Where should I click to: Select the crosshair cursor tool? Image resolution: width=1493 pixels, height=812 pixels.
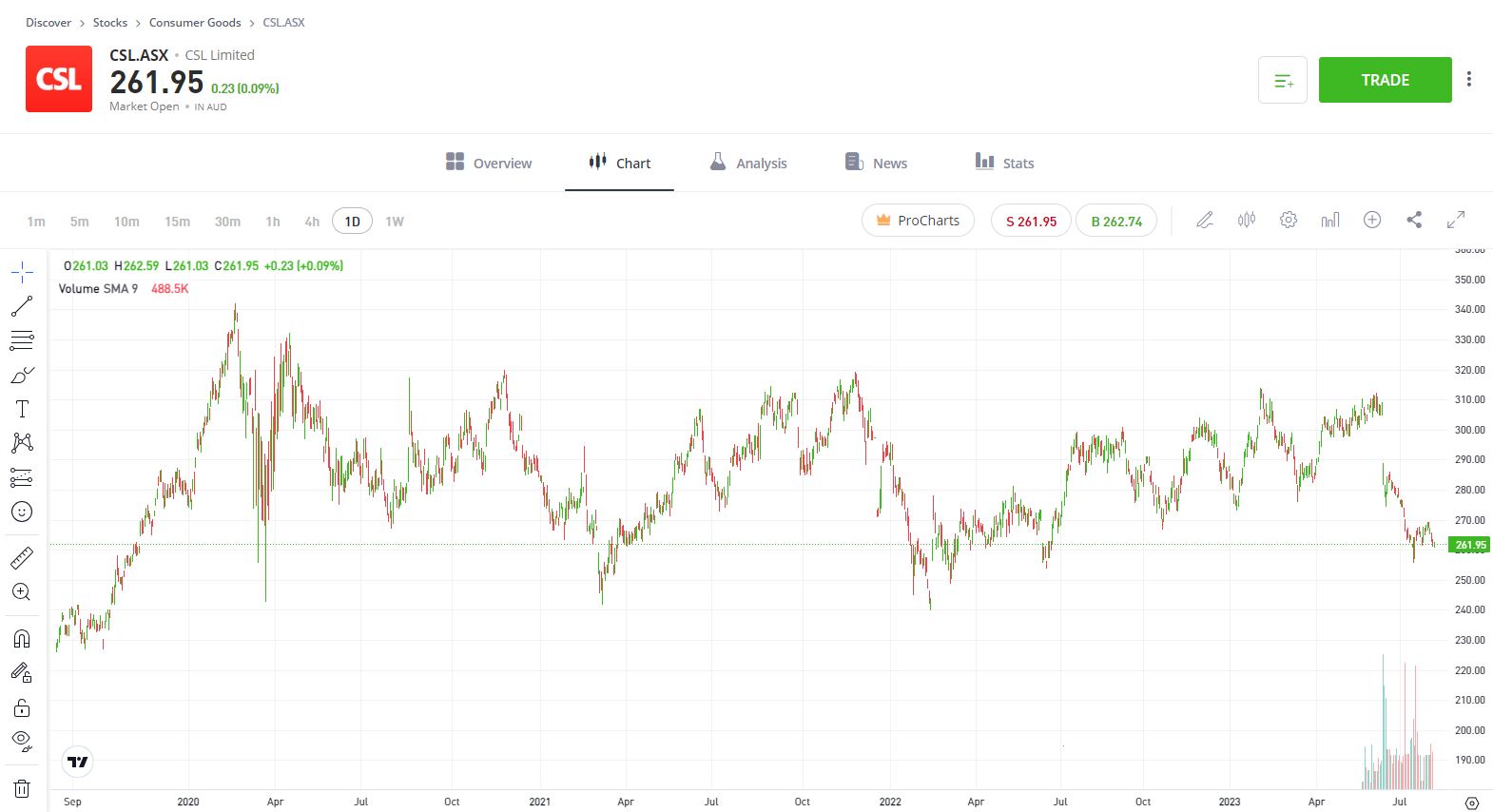pyautogui.click(x=22, y=272)
